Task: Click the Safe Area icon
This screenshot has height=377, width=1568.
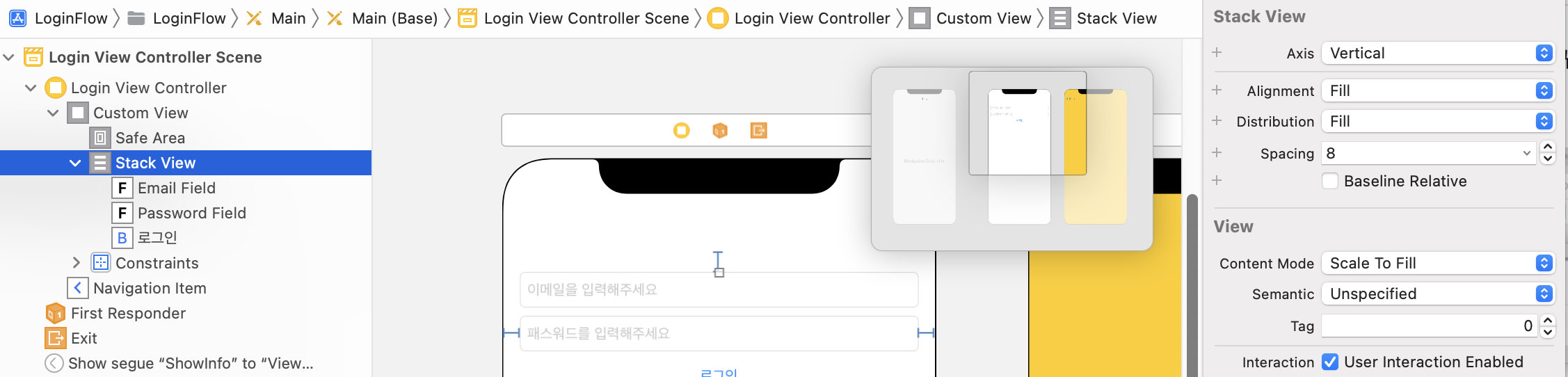Action: click(x=100, y=138)
